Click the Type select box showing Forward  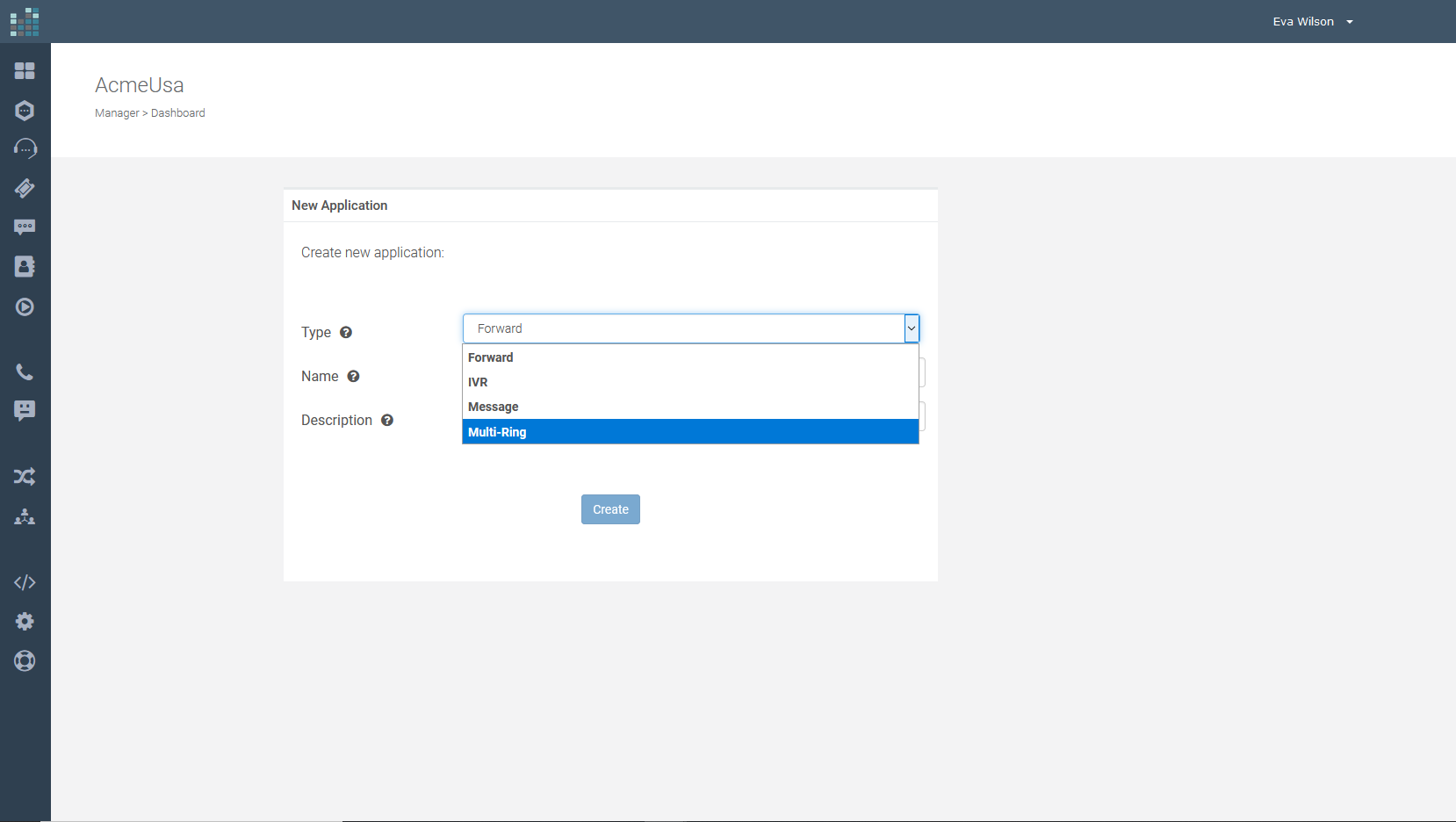point(690,328)
